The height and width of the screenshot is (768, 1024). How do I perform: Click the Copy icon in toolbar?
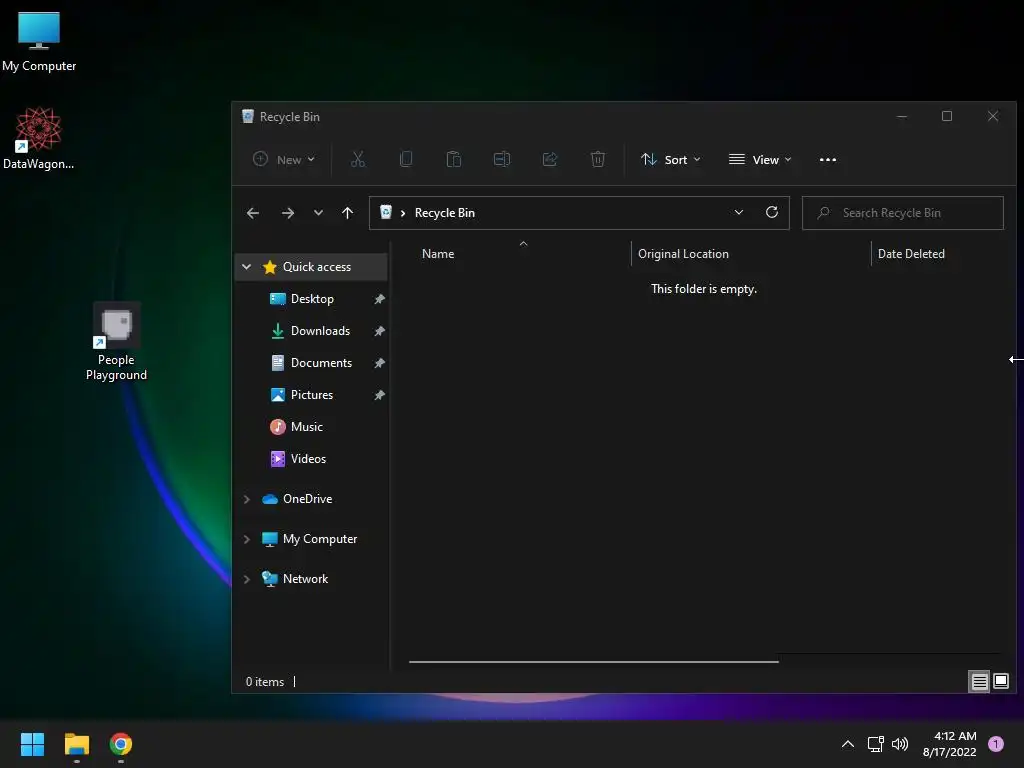tap(406, 159)
